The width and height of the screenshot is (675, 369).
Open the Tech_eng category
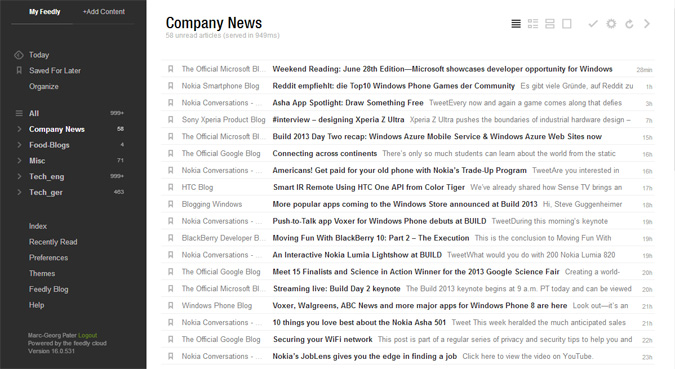(46, 177)
